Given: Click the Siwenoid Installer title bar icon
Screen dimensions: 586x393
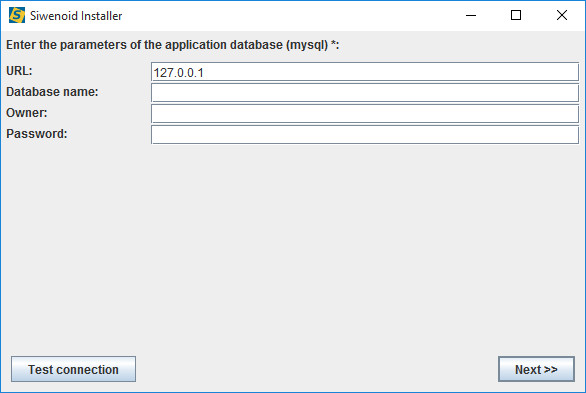Looking at the screenshot, I should pyautogui.click(x=17, y=15).
